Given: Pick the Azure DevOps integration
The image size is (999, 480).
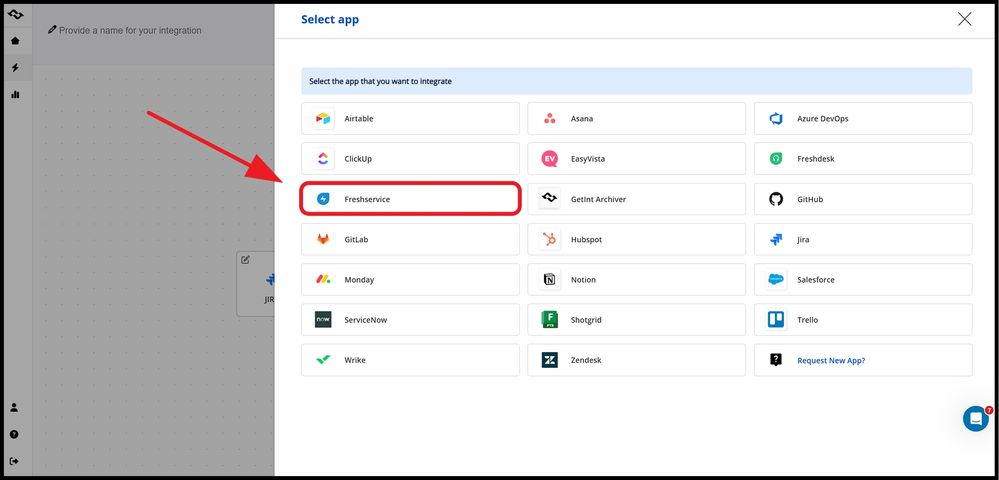Looking at the screenshot, I should tap(863, 119).
